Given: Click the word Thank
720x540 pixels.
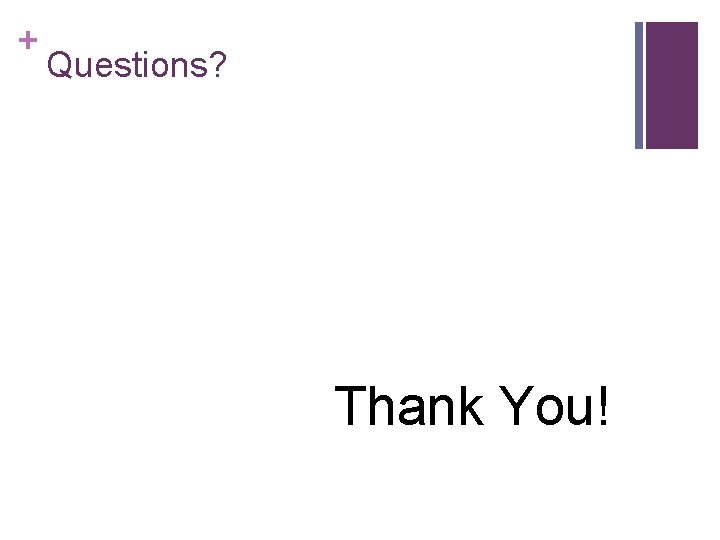Looking at the screenshot, I should click(x=409, y=406).
